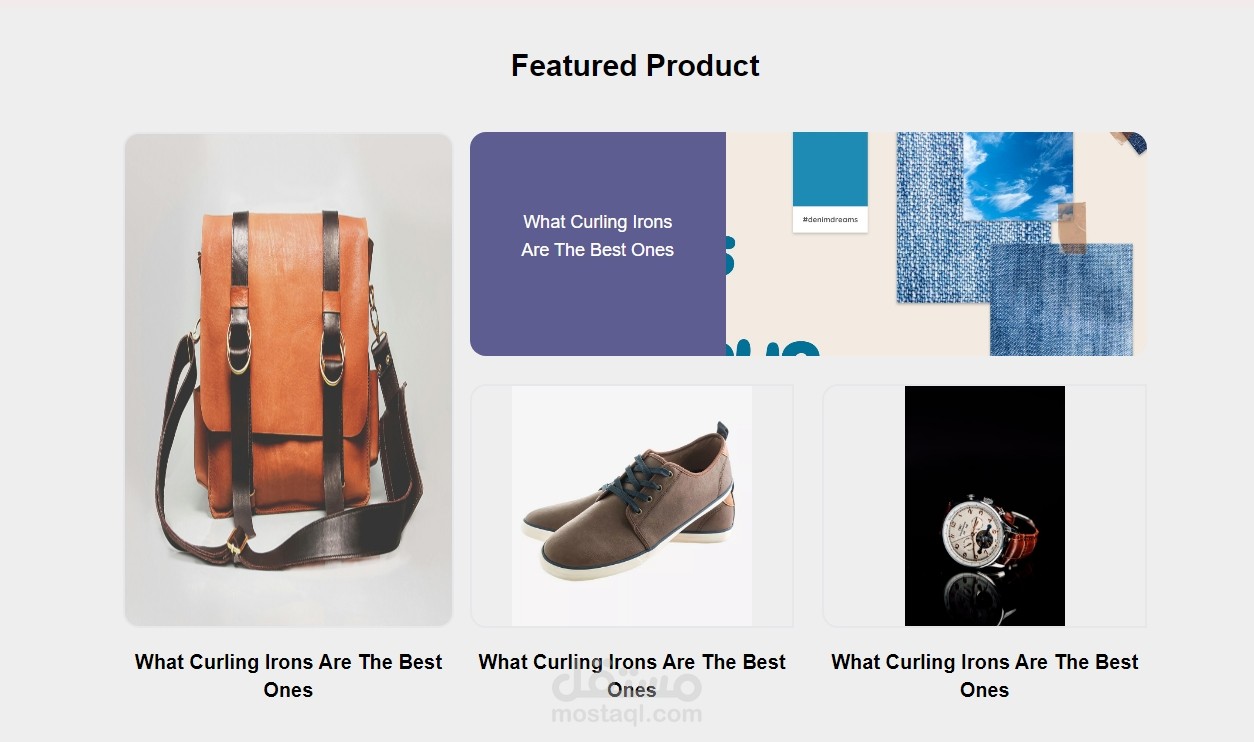1254x742 pixels.
Task: Click the caption under the backpack image
Action: 288,675
